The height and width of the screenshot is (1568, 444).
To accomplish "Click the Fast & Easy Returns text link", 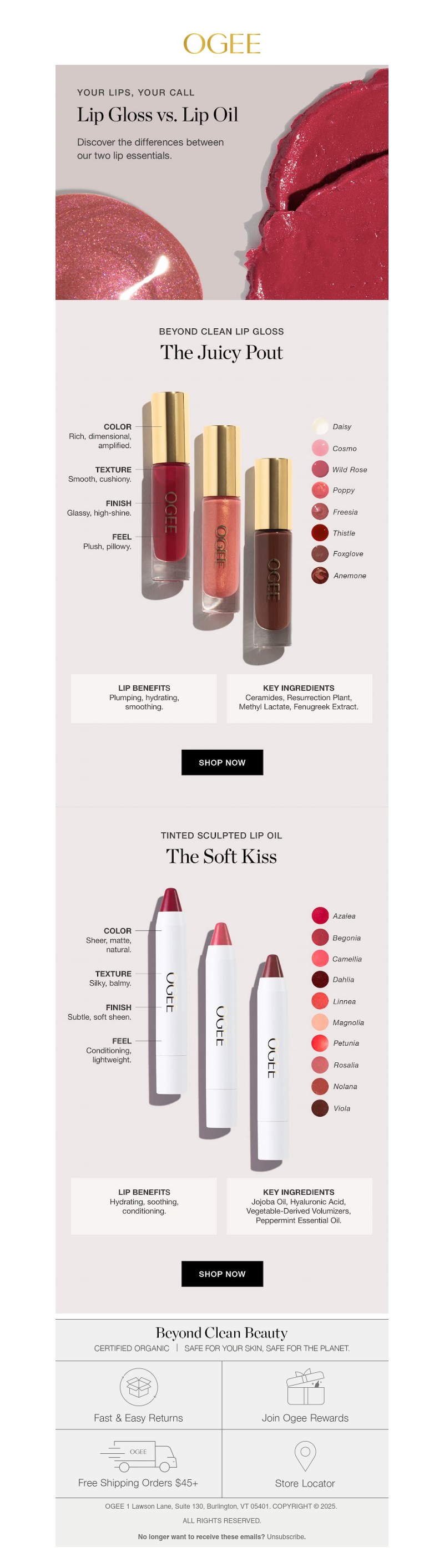I will [138, 1418].
